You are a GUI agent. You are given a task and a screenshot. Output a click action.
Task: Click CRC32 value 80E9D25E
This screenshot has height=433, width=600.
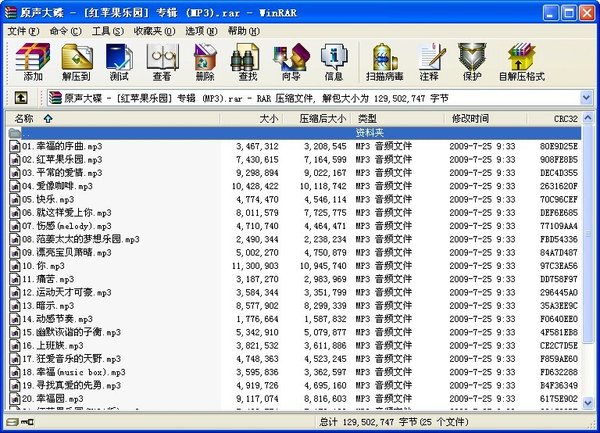click(x=559, y=146)
